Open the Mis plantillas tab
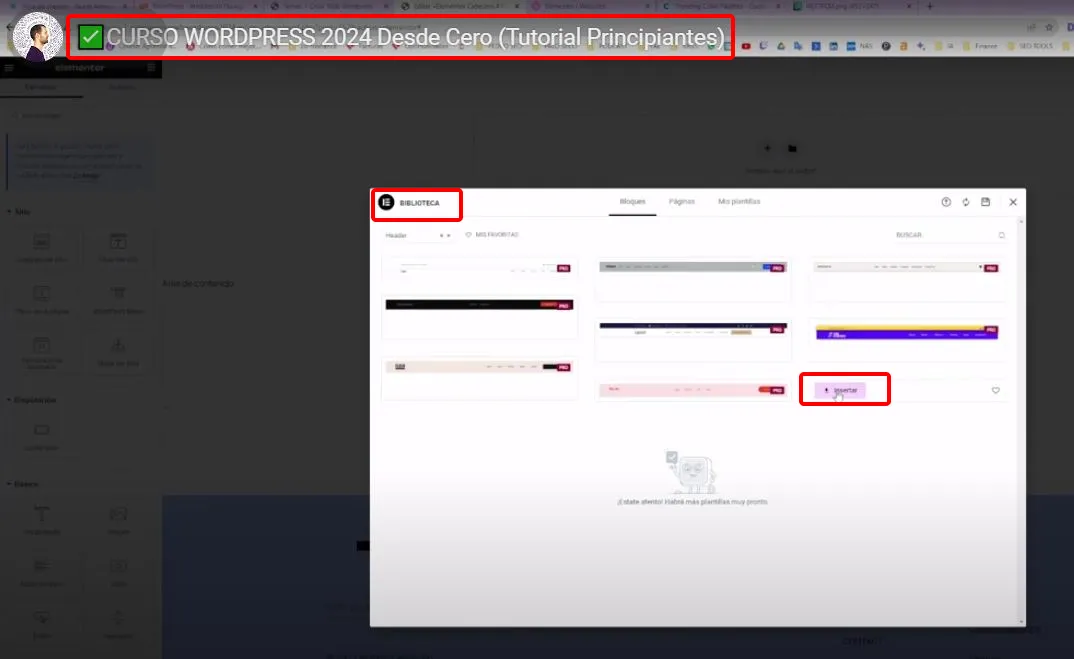 pos(739,202)
